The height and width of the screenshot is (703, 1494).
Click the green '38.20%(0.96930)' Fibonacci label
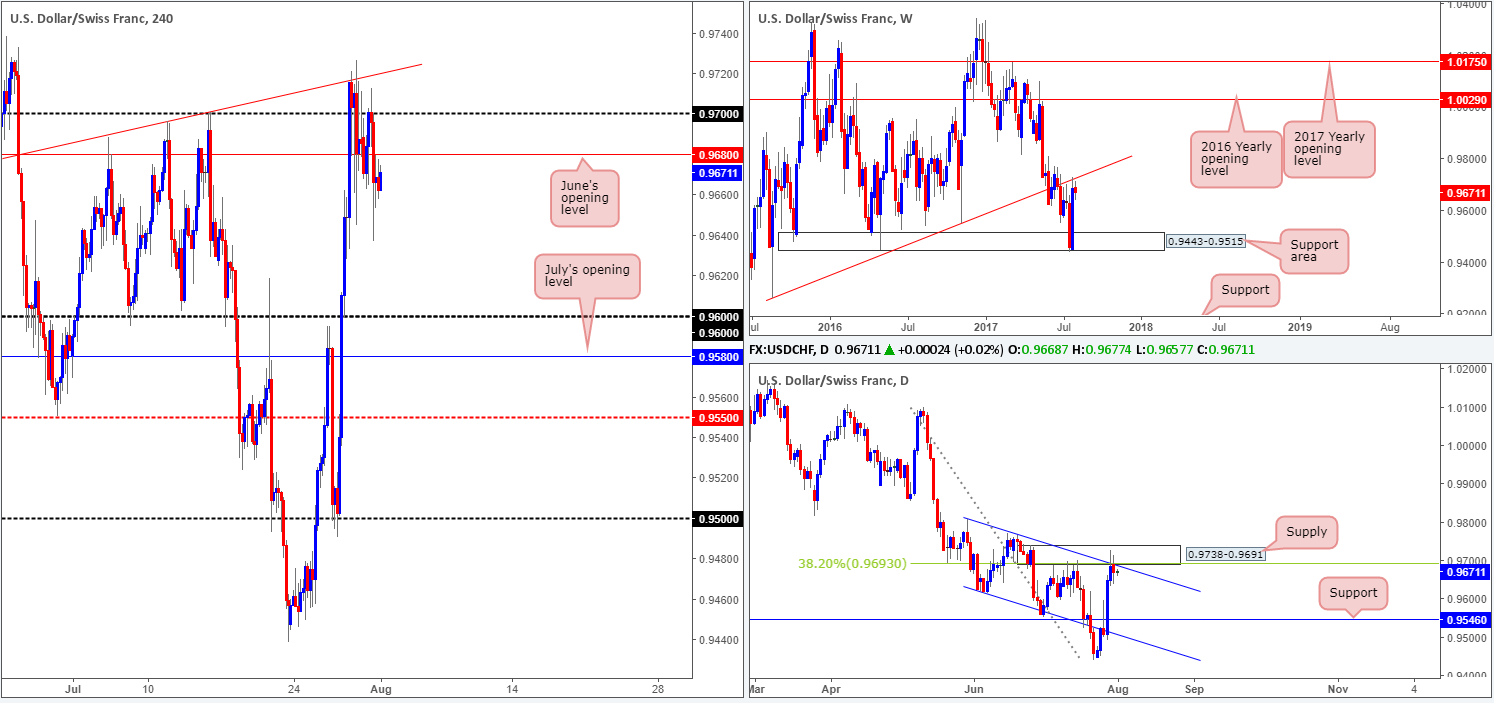pos(852,563)
